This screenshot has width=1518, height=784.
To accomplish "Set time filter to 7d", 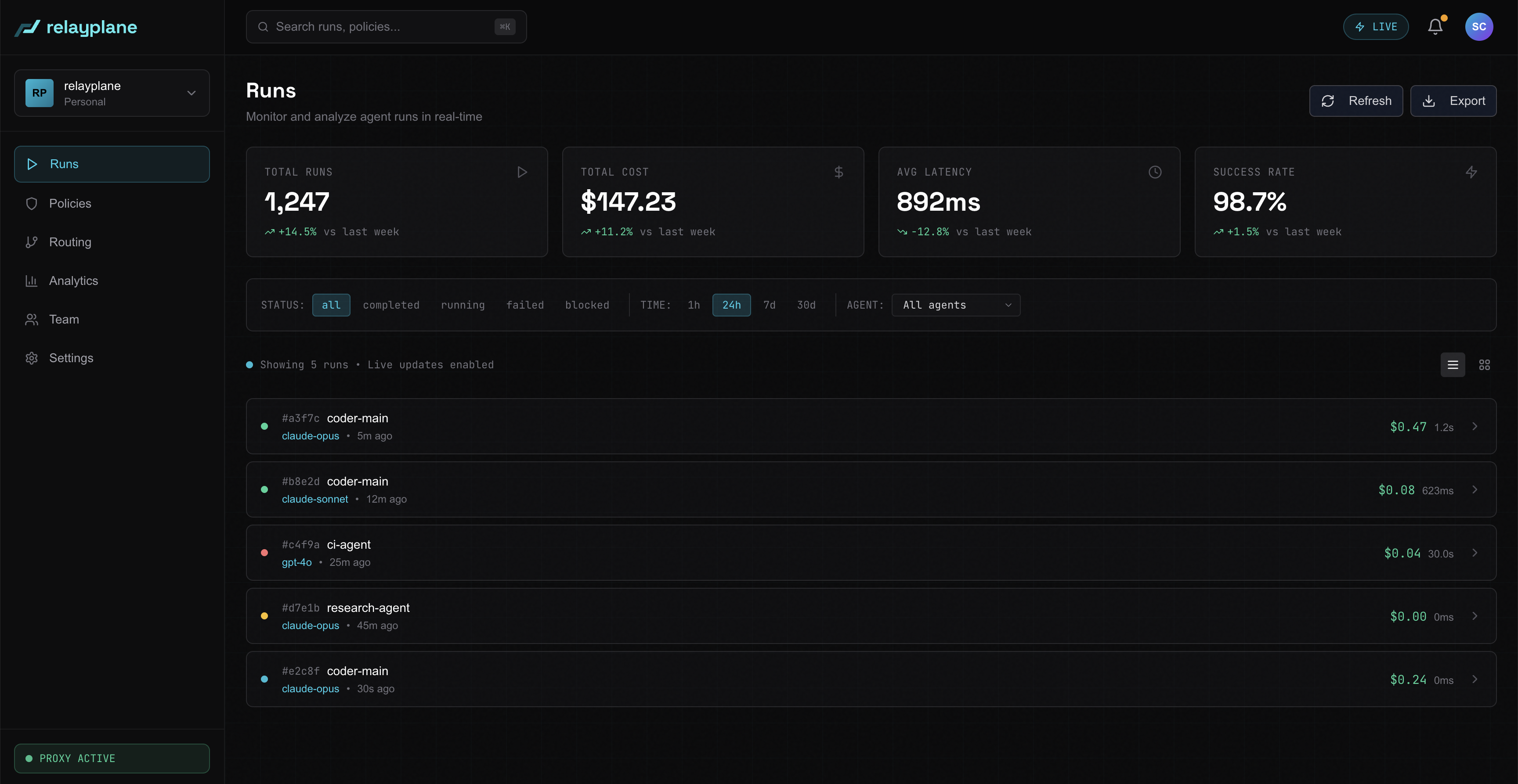I will (x=769, y=305).
